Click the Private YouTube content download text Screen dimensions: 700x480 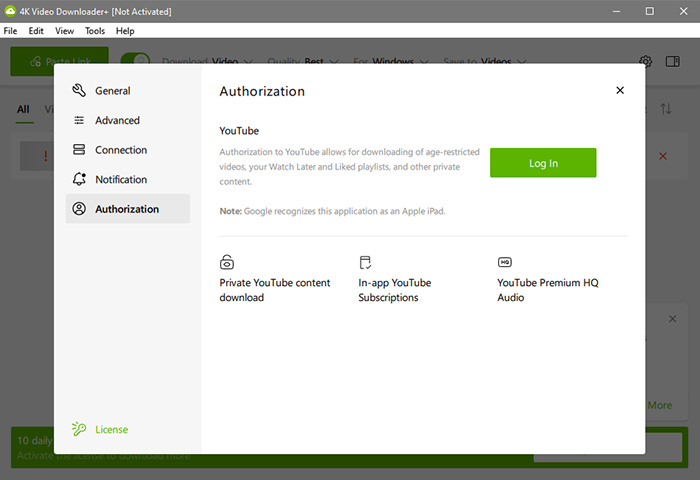coord(275,290)
